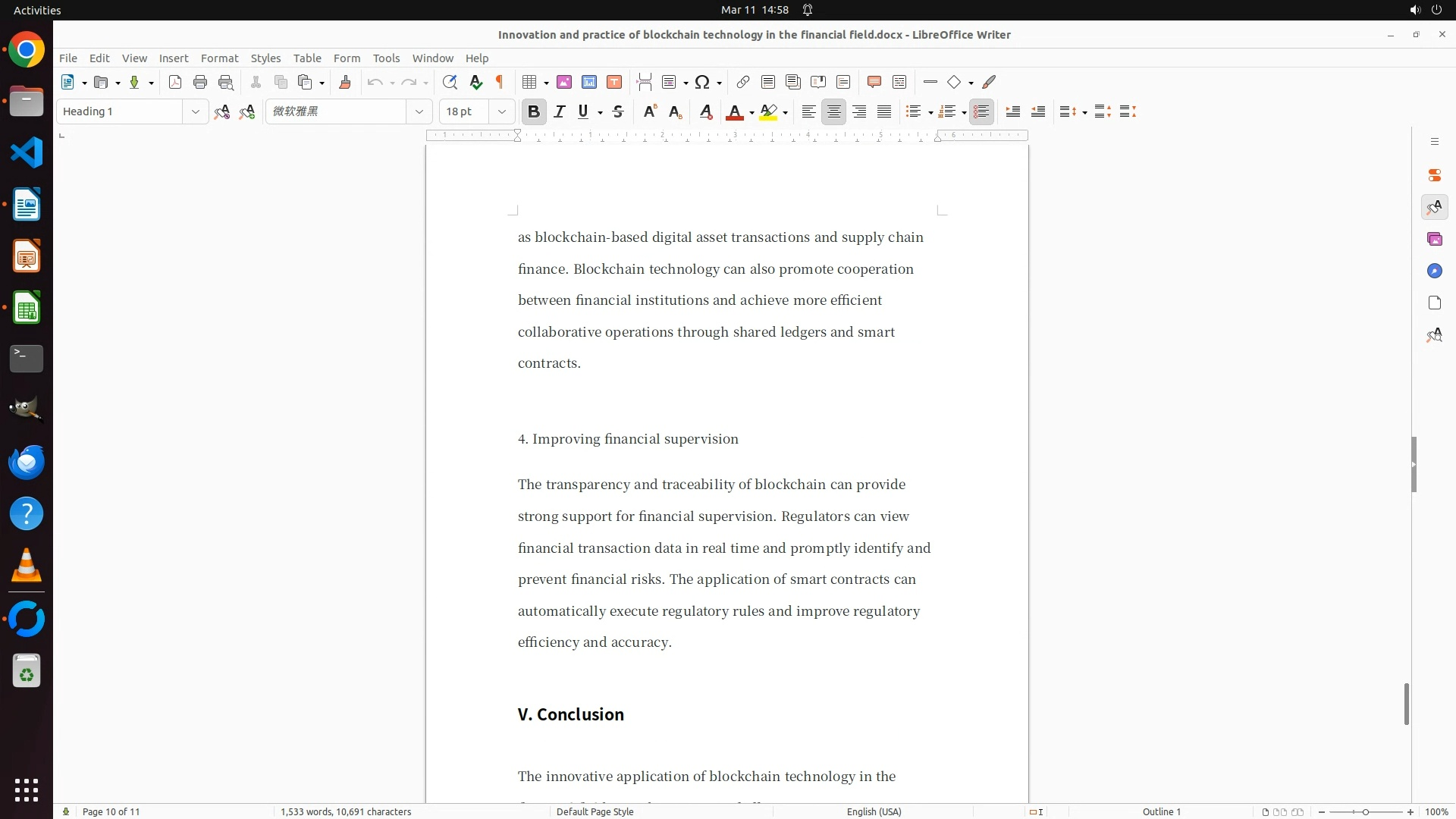The height and width of the screenshot is (819, 1456).
Task: Click the Insert Image toolbar icon
Action: coord(564,82)
